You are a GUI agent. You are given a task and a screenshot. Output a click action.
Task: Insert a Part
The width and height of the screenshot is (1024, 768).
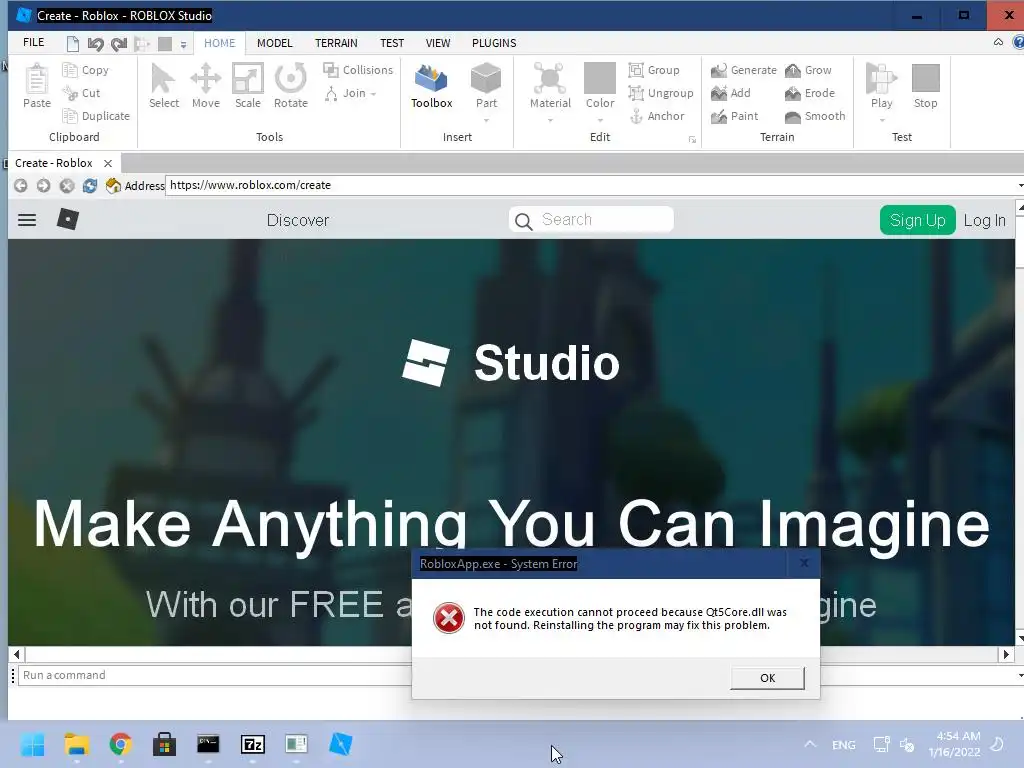(x=486, y=85)
